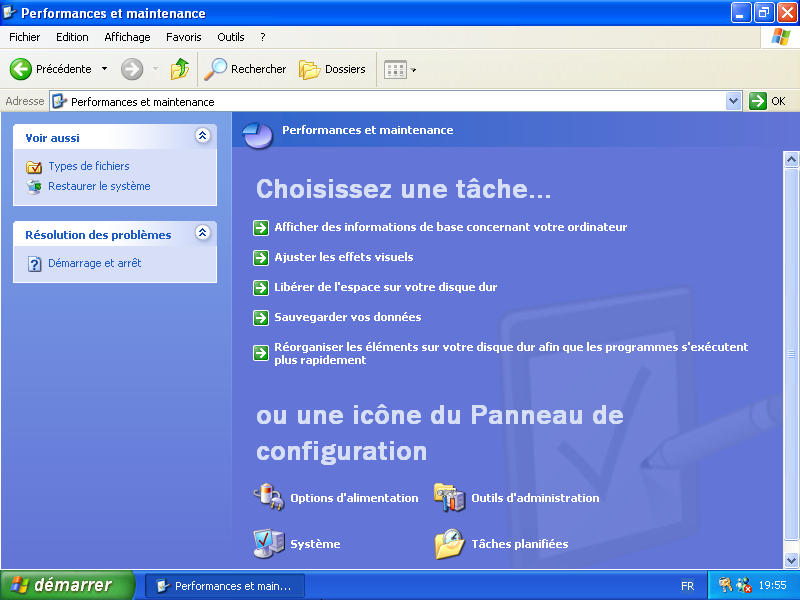This screenshot has width=800, height=600.
Task: Open the ? help menu
Action: click(263, 37)
